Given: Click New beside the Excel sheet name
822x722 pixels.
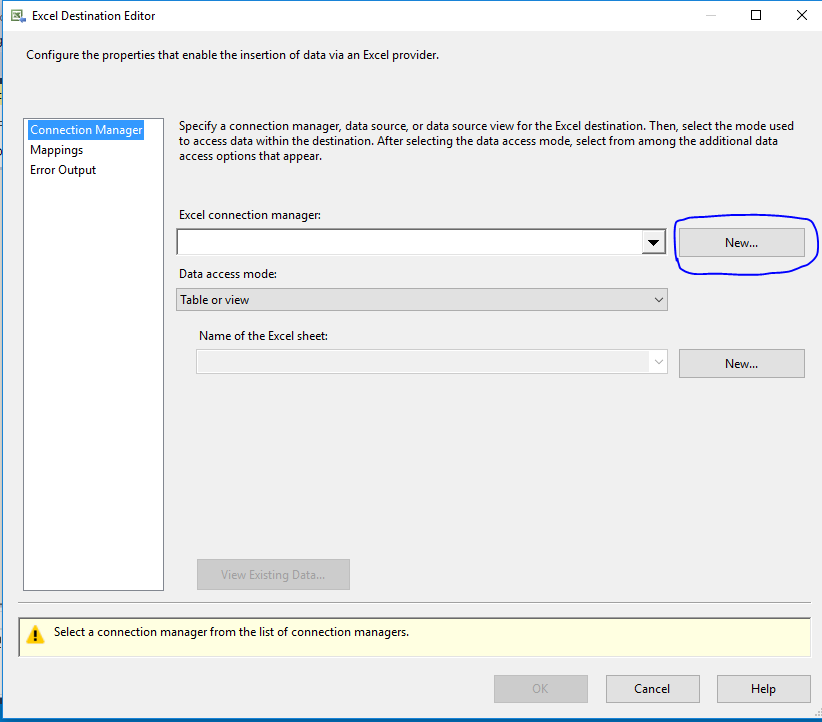Looking at the screenshot, I should (741, 364).
